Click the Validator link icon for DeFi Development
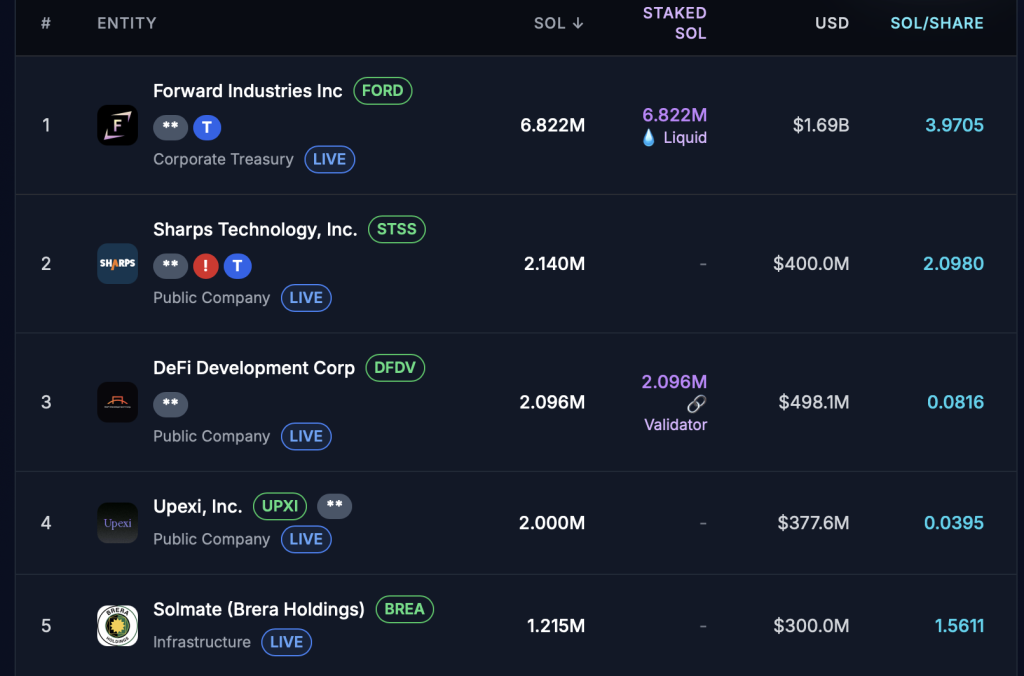 point(697,404)
